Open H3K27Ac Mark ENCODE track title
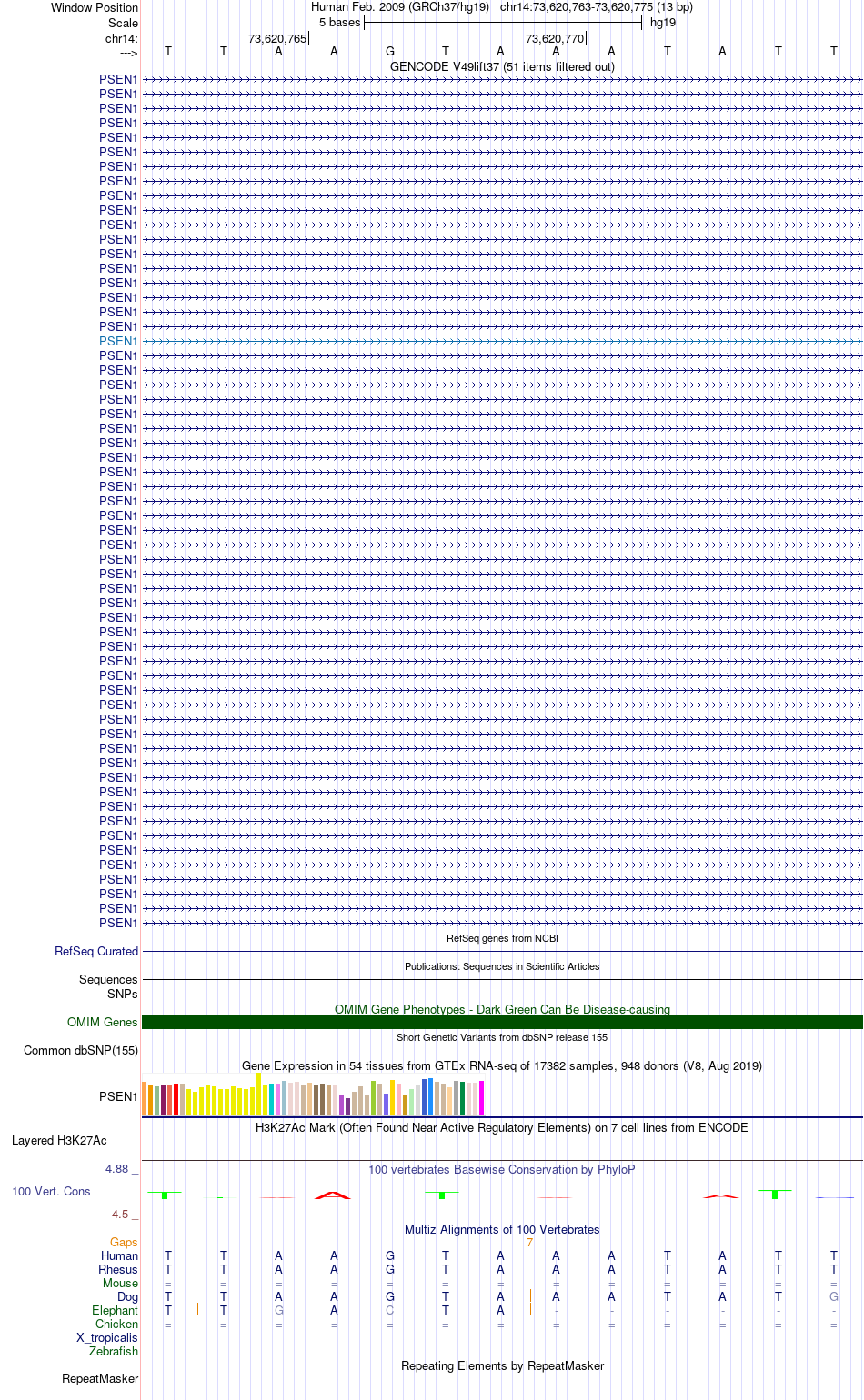Screen dimensions: 864x1400 point(502,1128)
